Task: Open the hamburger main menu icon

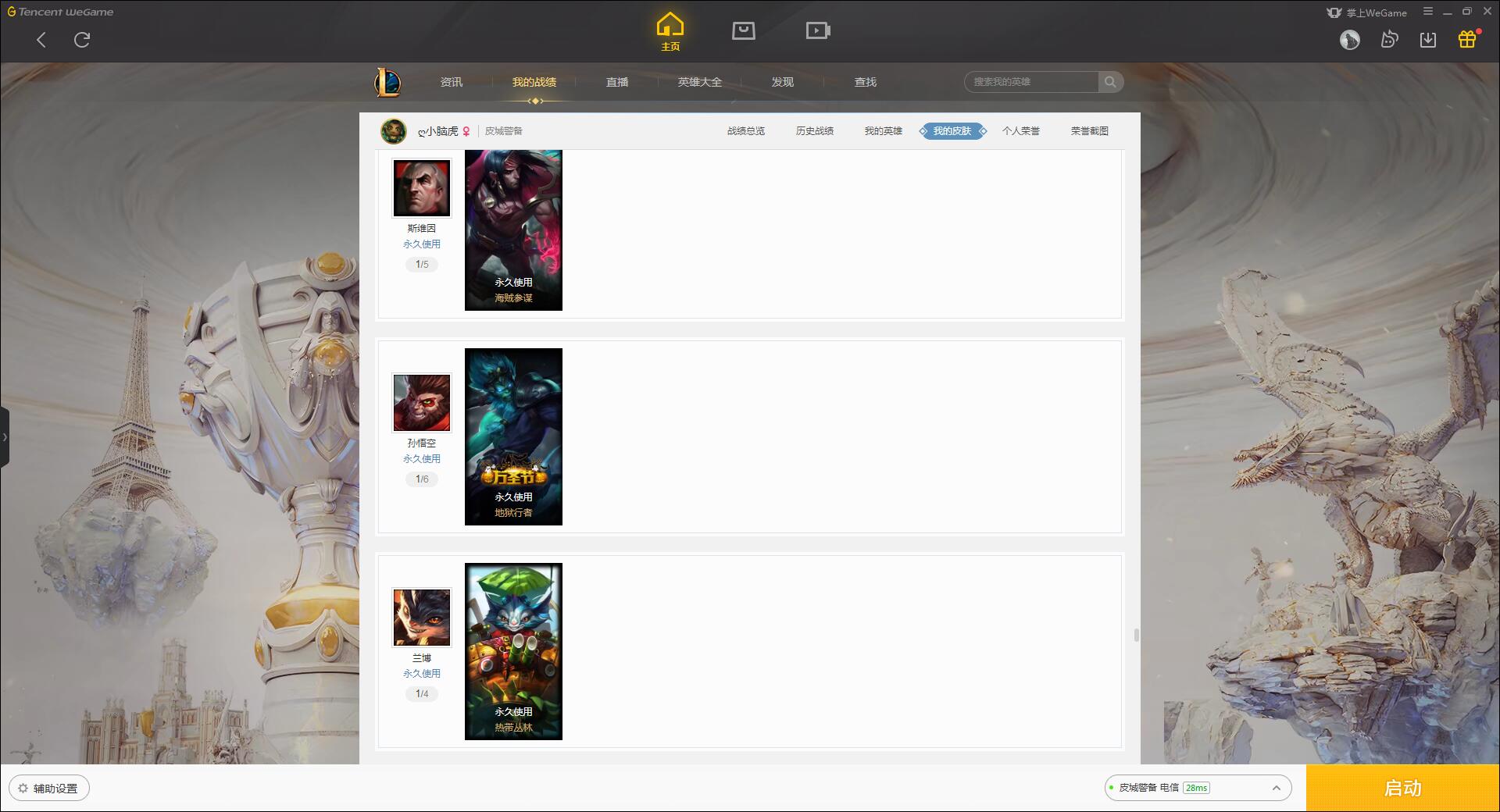Action: [x=1428, y=12]
